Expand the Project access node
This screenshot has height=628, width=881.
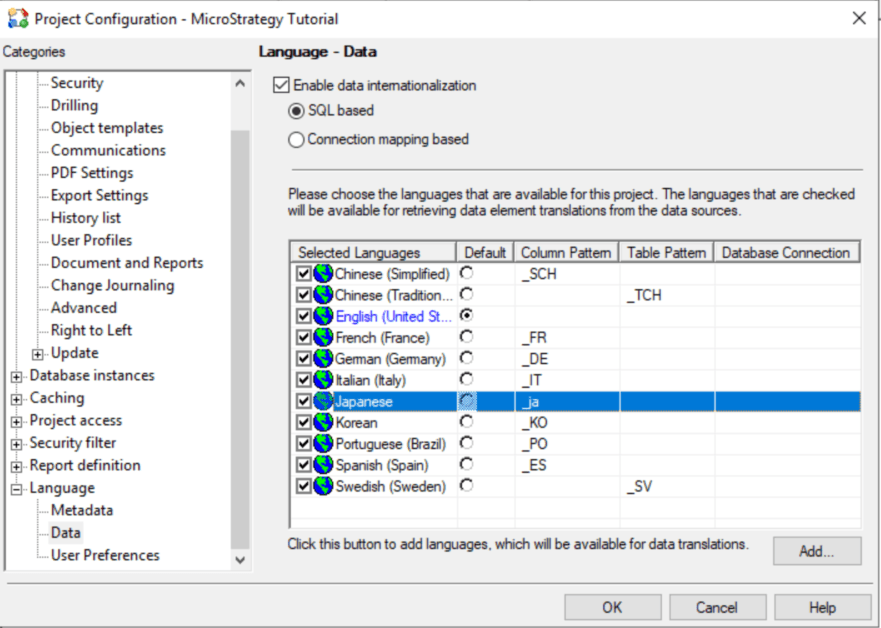[x=16, y=421]
